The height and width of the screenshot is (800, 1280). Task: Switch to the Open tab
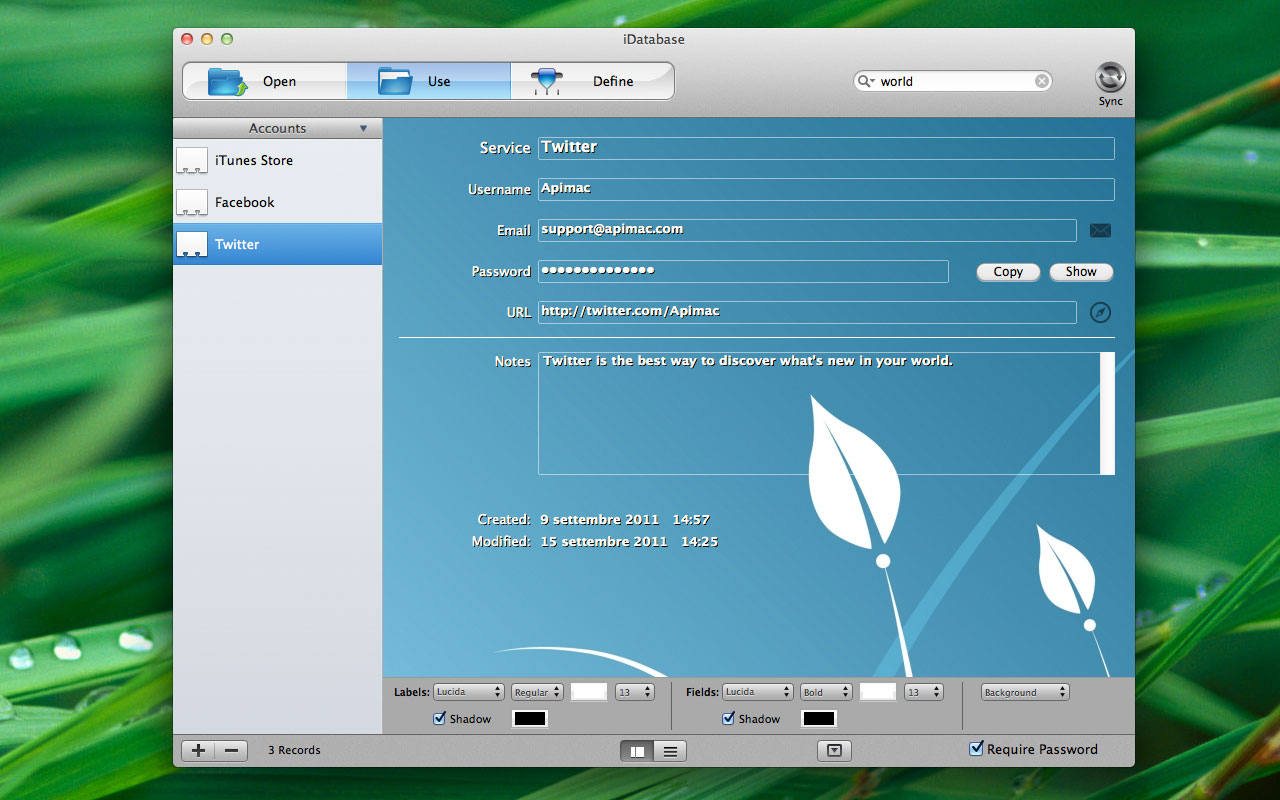coord(264,81)
